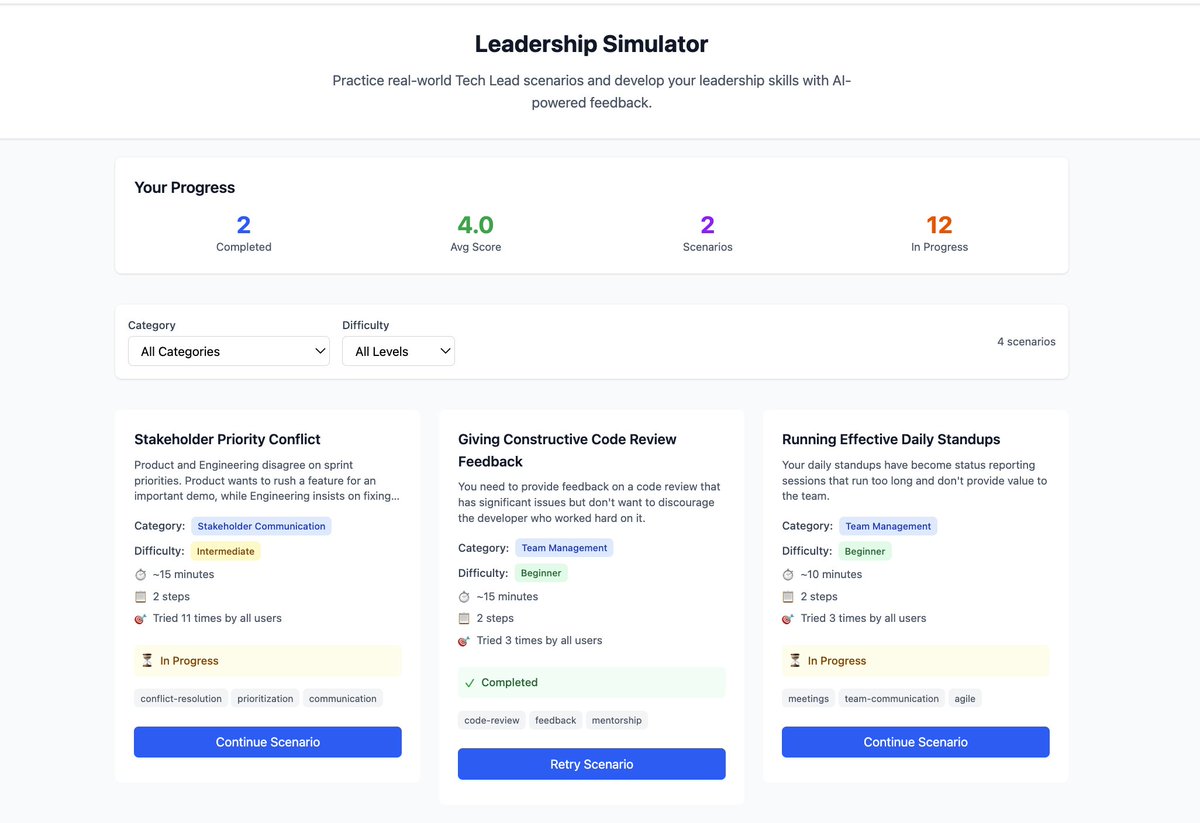Click the Beginner badge in Daily Standups card
1200x823 pixels.
pos(865,551)
